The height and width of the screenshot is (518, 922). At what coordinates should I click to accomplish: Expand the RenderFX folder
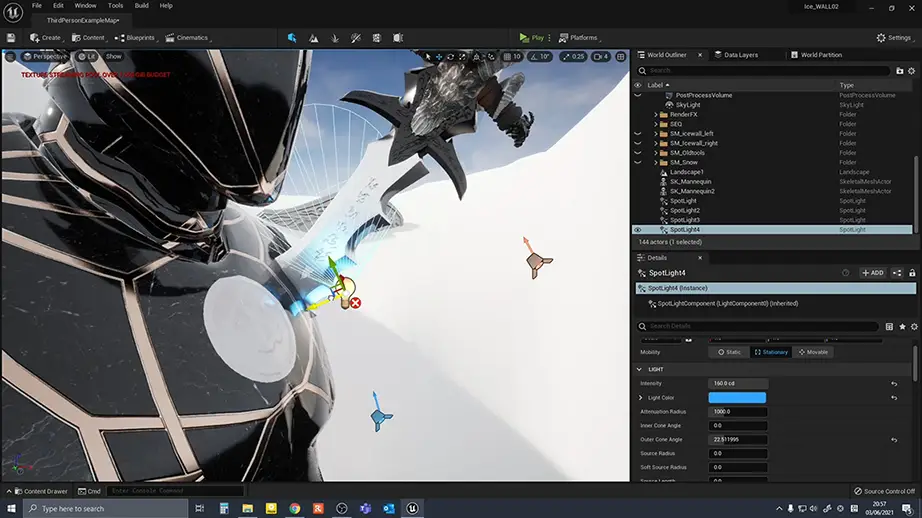coord(656,114)
